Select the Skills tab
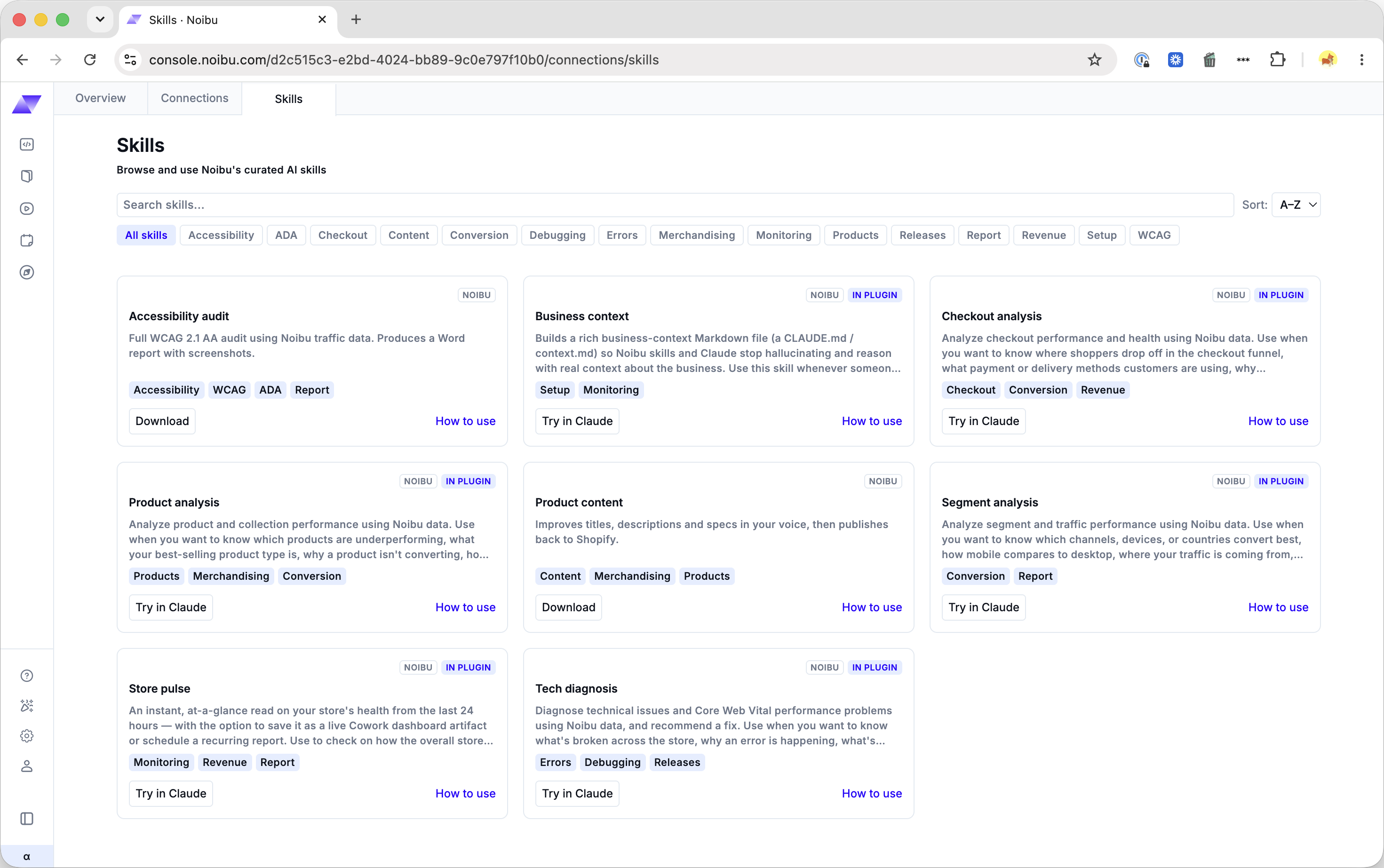 tap(289, 99)
